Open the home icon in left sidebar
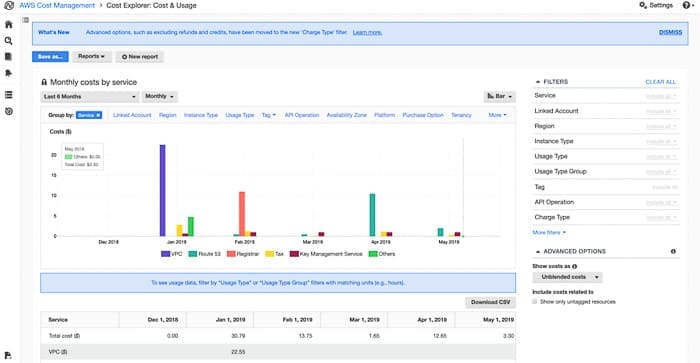Image resolution: width=700 pixels, height=363 pixels. point(8,25)
